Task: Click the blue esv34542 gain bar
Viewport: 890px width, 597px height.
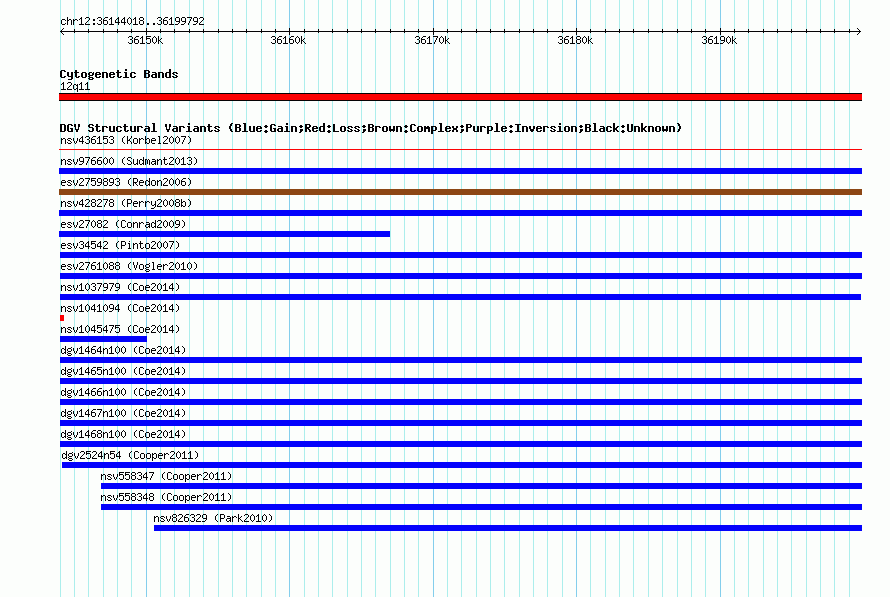Action: 460,255
